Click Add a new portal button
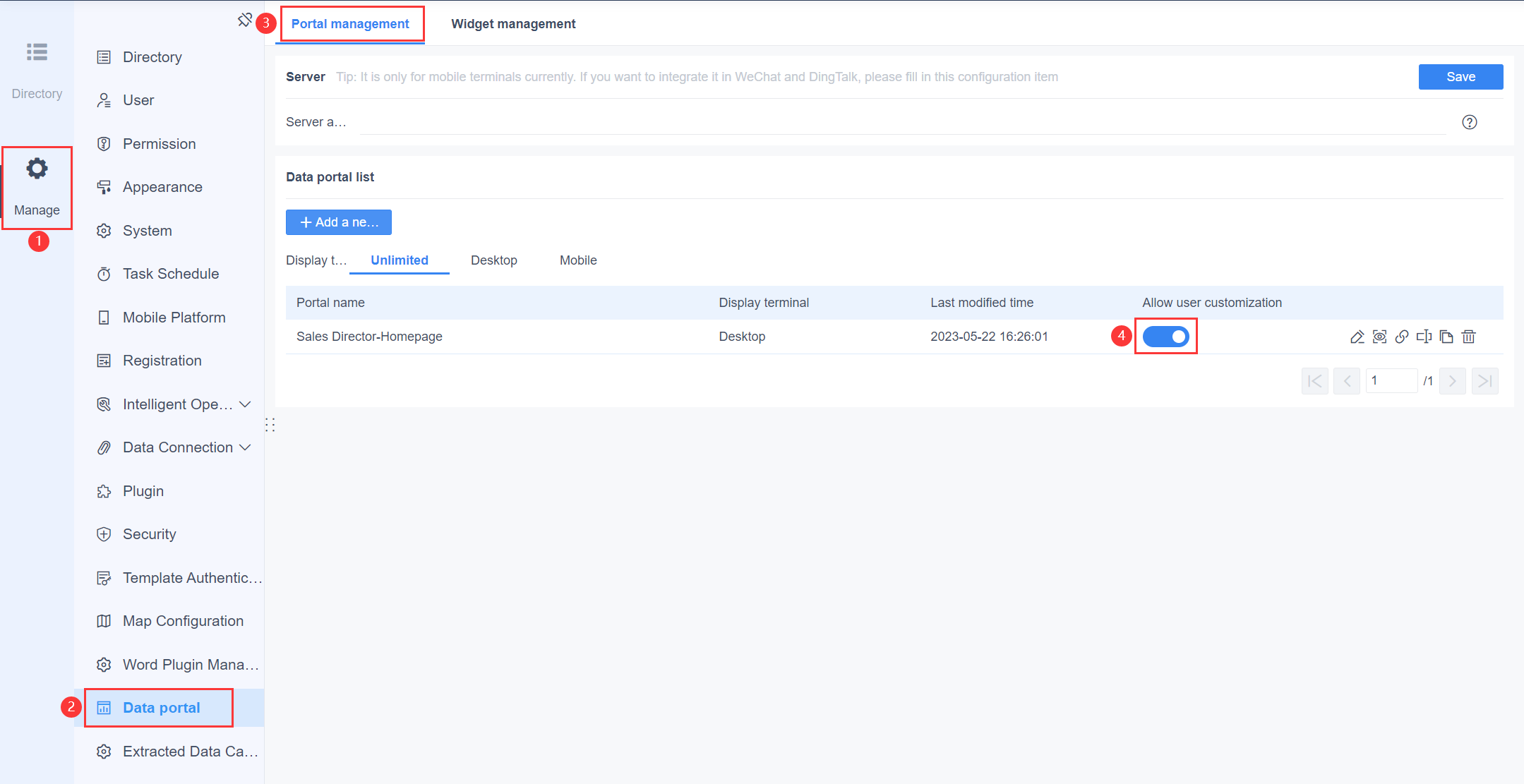Image resolution: width=1524 pixels, height=784 pixels. [x=338, y=222]
